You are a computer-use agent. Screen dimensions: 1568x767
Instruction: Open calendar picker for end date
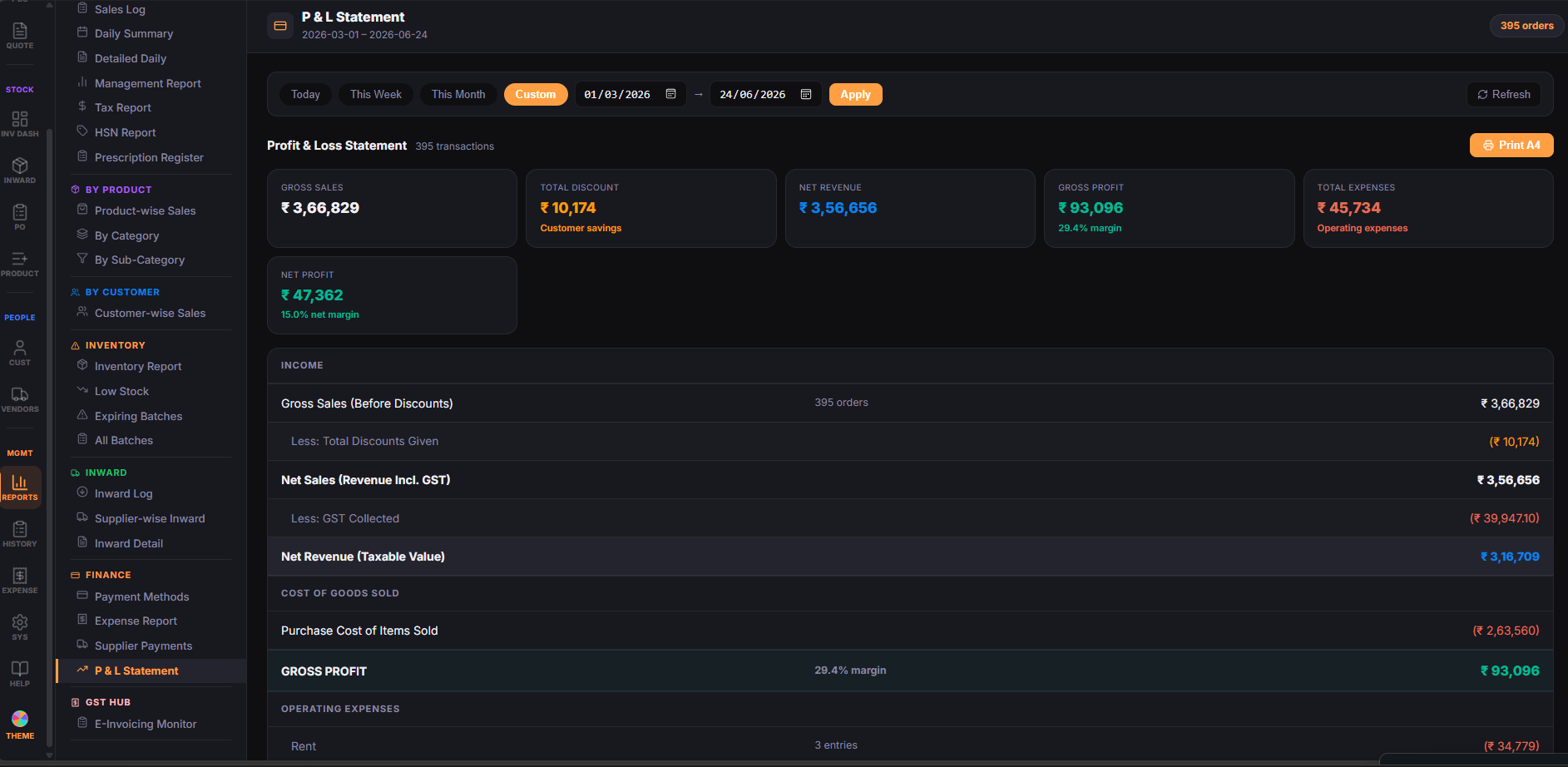(806, 94)
